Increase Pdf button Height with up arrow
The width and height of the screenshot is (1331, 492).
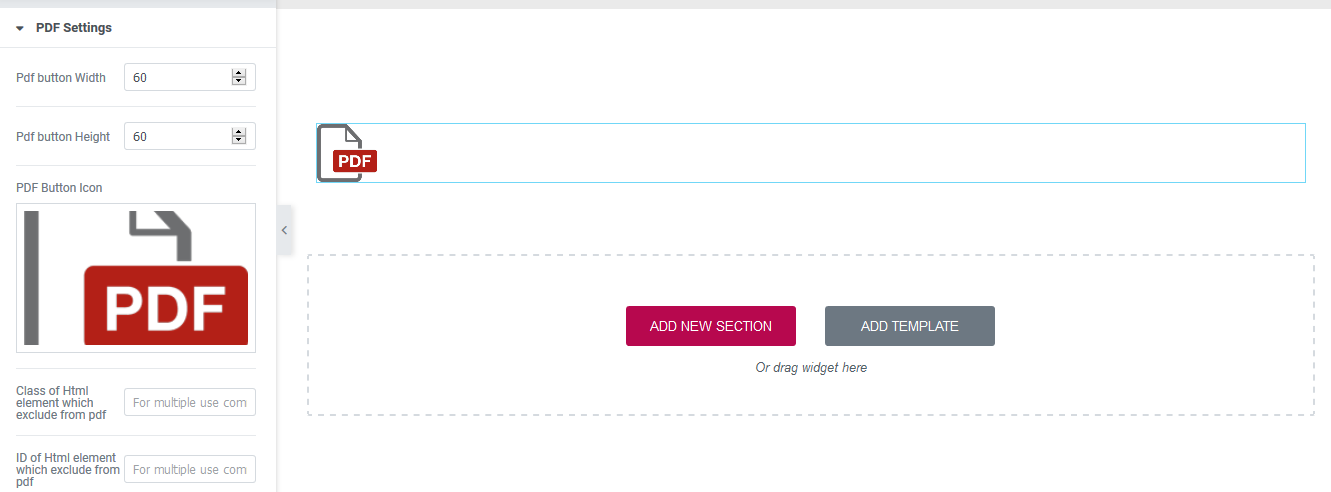(239, 132)
